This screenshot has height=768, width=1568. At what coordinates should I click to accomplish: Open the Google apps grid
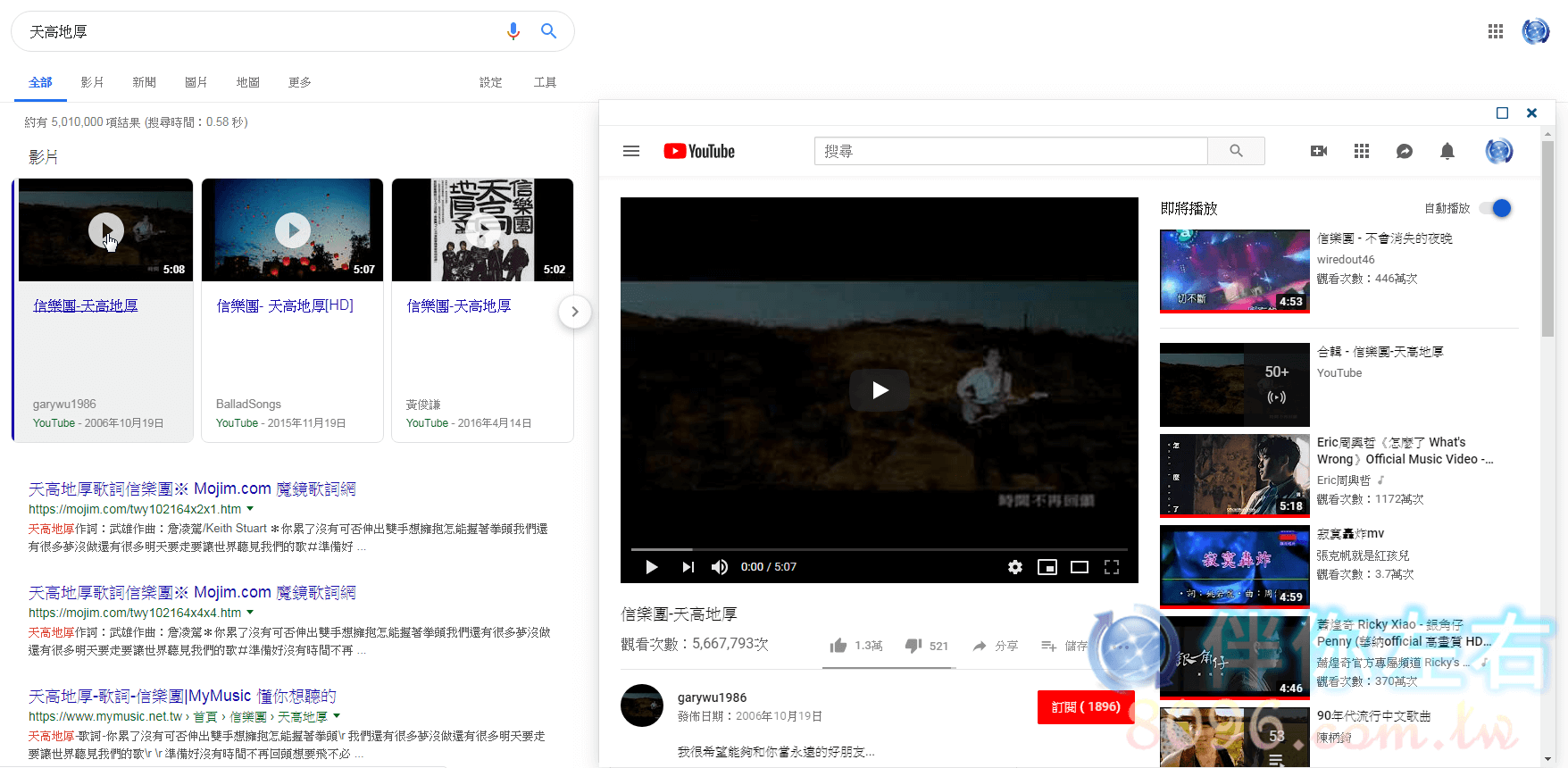click(1496, 31)
